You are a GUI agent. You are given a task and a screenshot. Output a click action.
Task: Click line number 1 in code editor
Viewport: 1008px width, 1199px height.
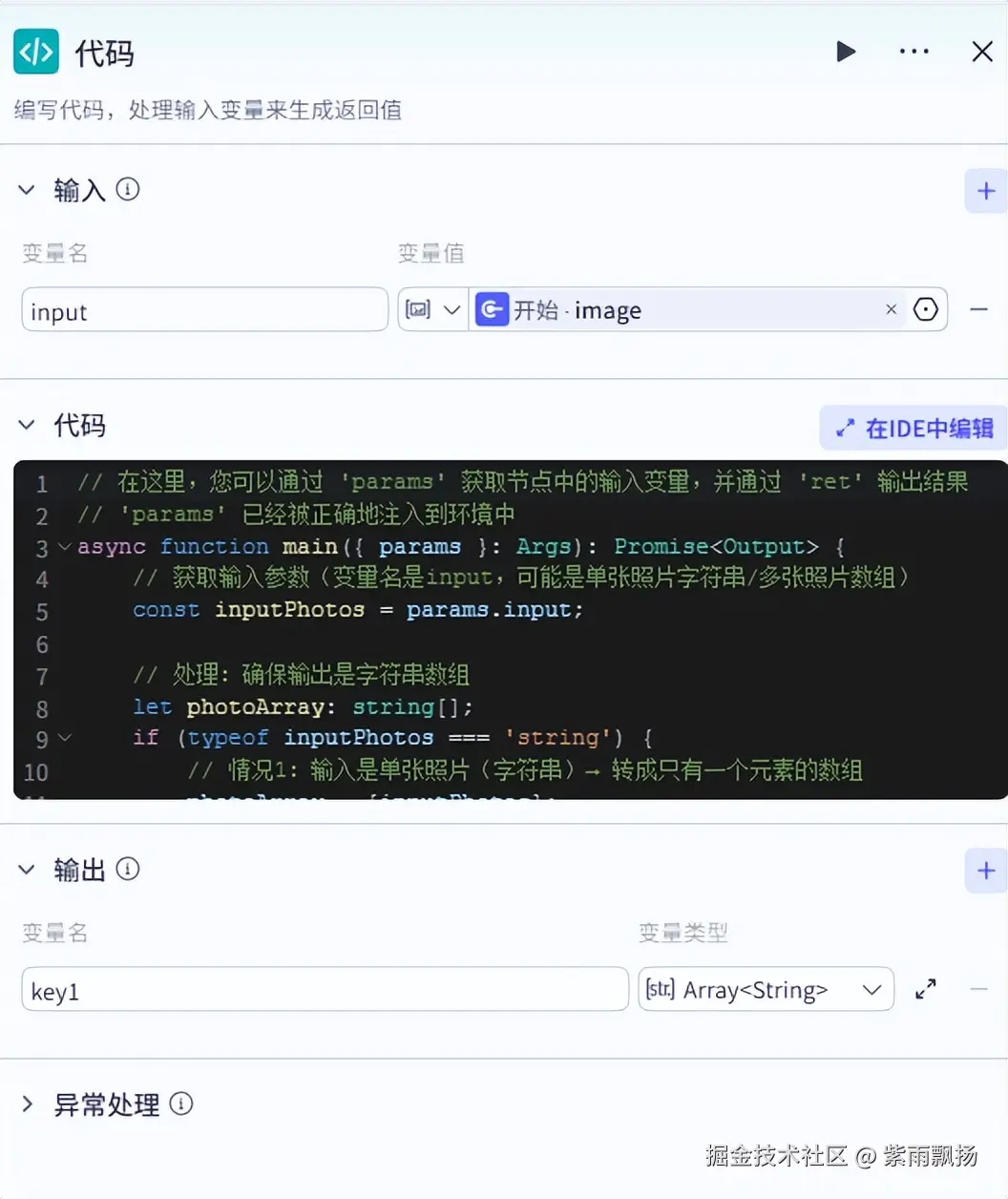click(42, 483)
